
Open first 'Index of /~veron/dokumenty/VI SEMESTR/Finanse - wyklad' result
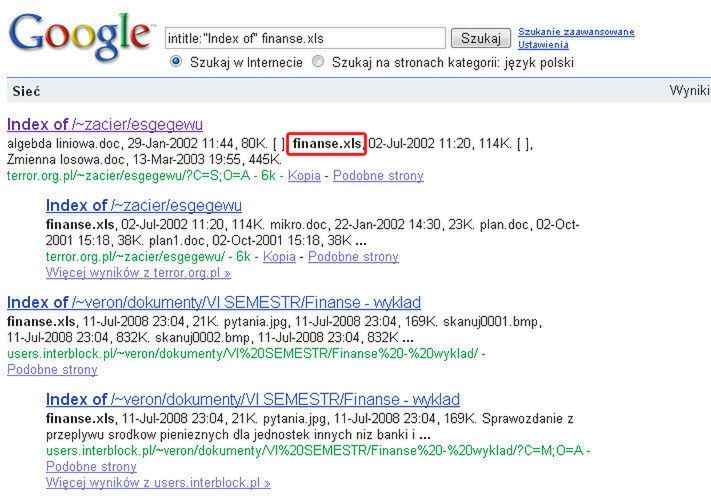(x=214, y=302)
